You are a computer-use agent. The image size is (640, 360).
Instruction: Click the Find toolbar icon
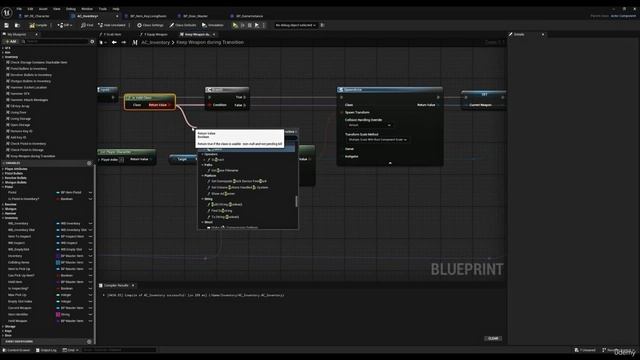coord(87,25)
